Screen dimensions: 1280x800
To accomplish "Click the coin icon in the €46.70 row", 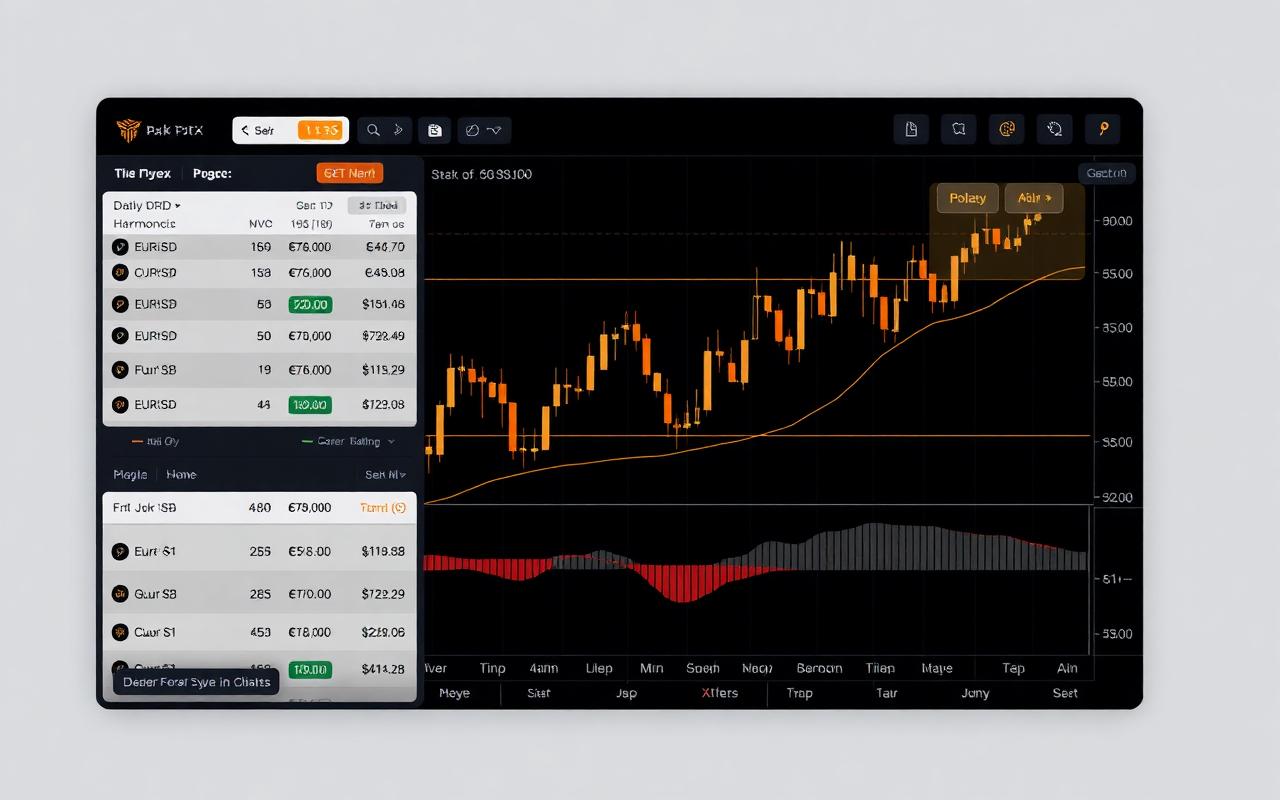I will [119, 247].
